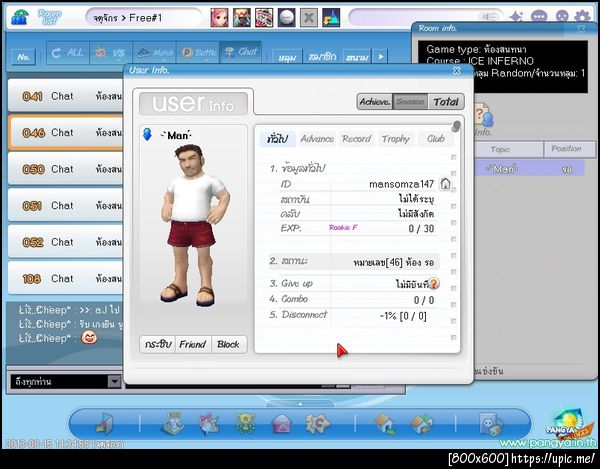600x469 pixels.
Task: Select room 050 Chat
Action: (66, 169)
